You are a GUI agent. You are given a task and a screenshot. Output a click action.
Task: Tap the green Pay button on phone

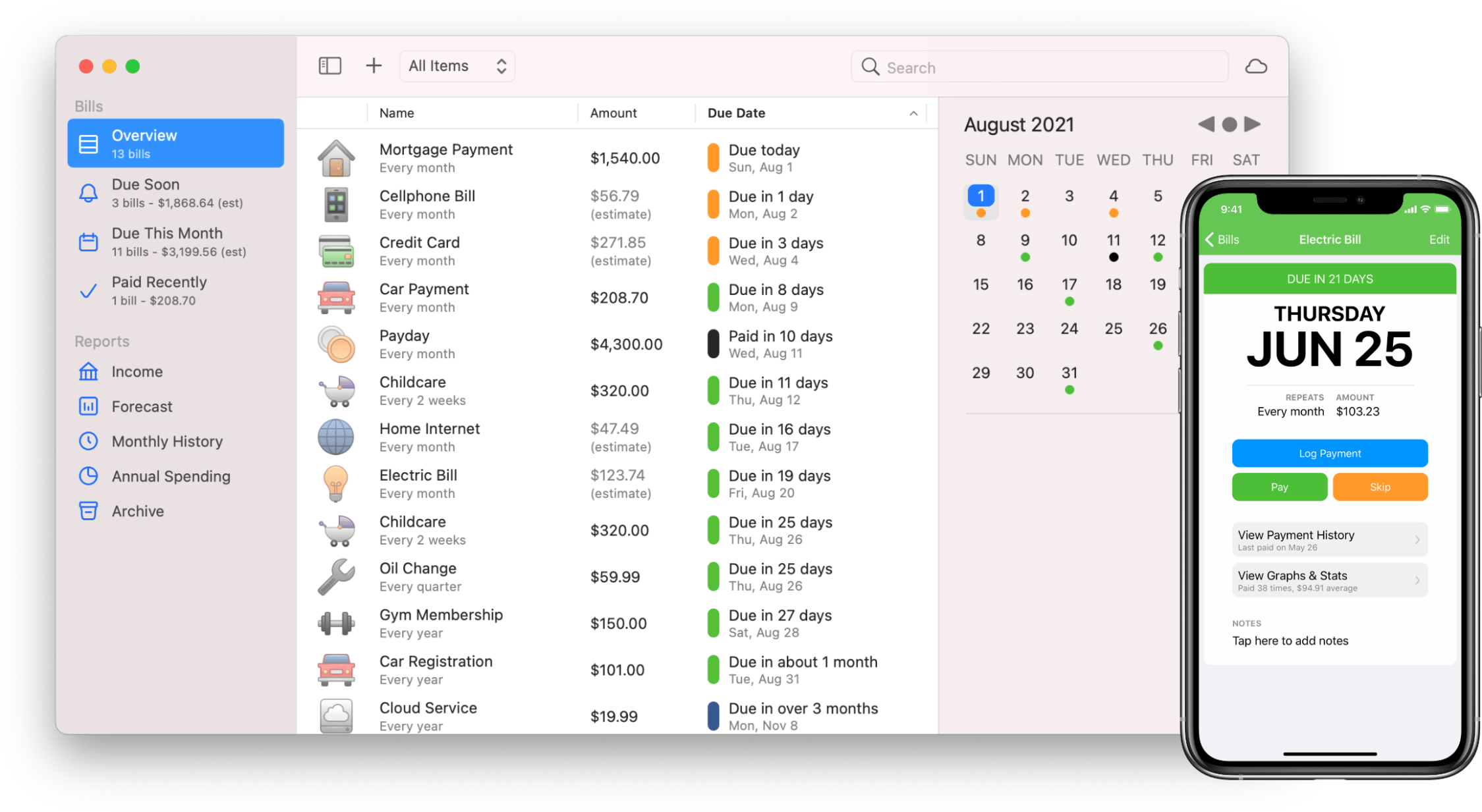click(1279, 487)
